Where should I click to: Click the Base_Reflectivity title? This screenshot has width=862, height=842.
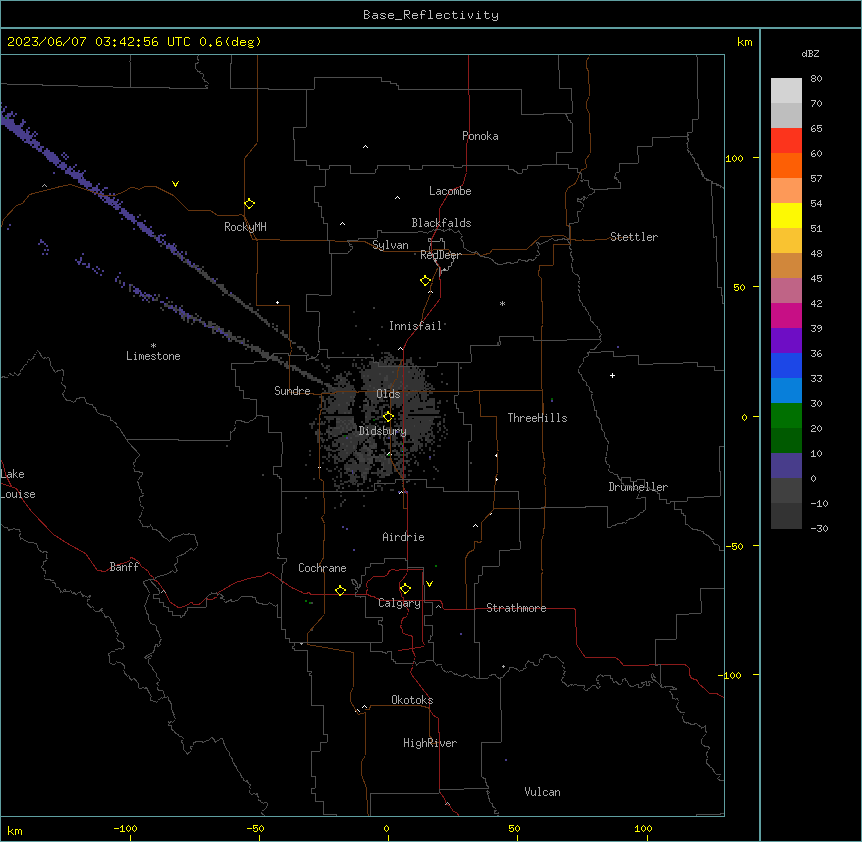pyautogui.click(x=431, y=15)
